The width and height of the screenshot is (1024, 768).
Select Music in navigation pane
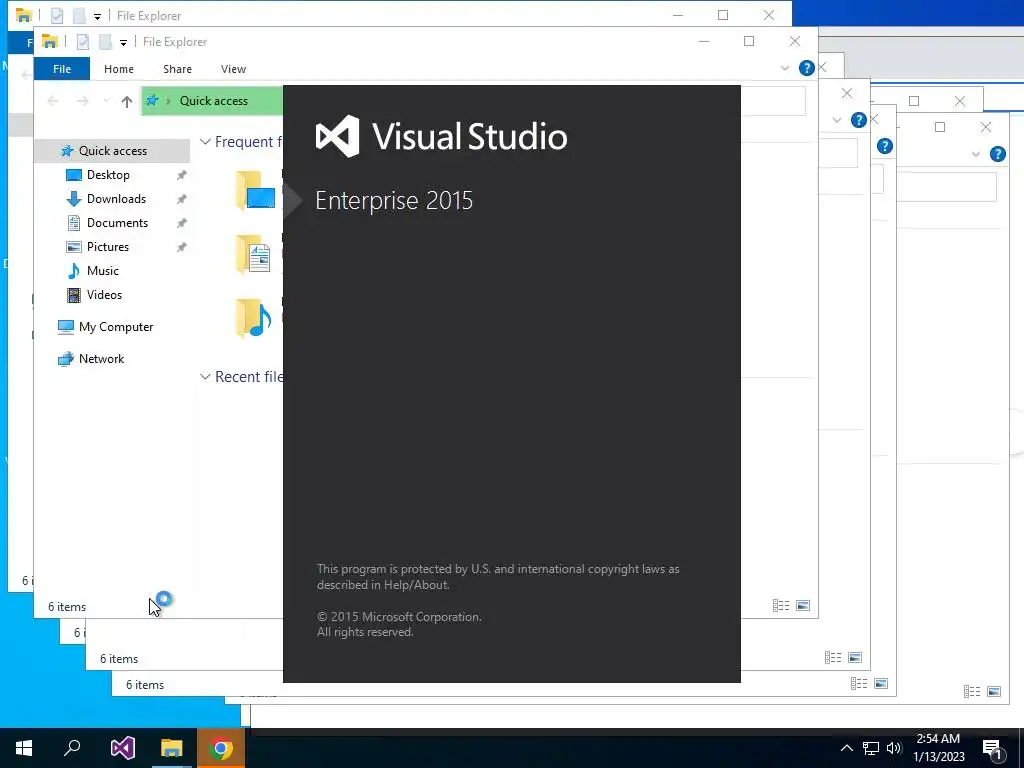103,270
